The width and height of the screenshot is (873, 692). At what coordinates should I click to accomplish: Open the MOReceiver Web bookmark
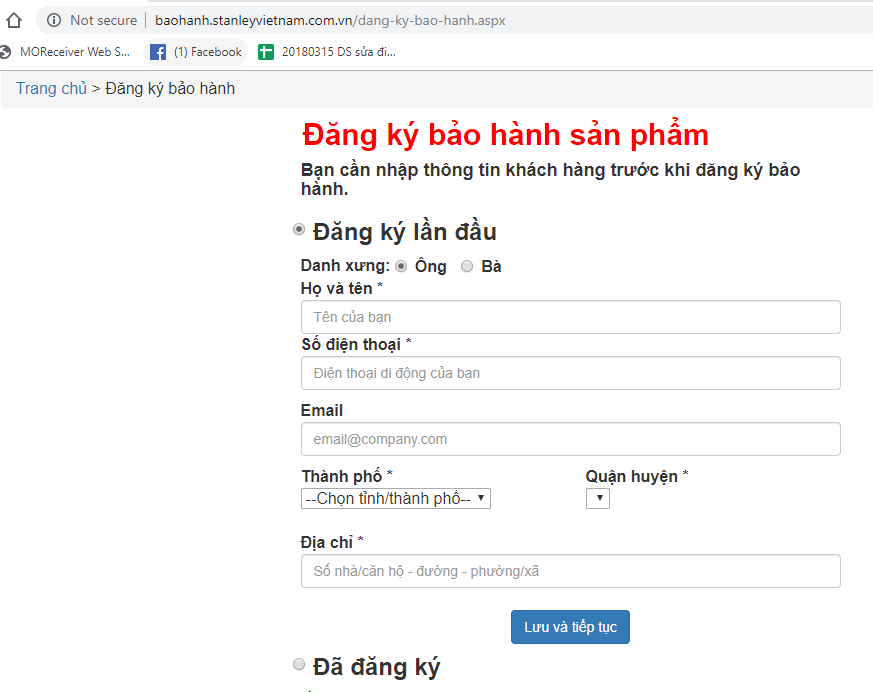[66, 52]
